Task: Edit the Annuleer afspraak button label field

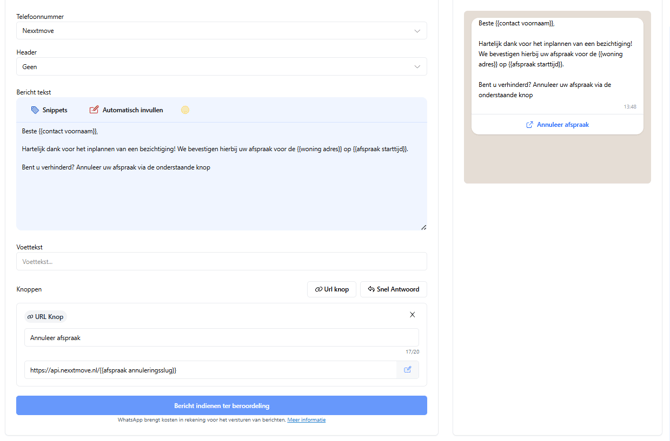Action: tap(221, 338)
